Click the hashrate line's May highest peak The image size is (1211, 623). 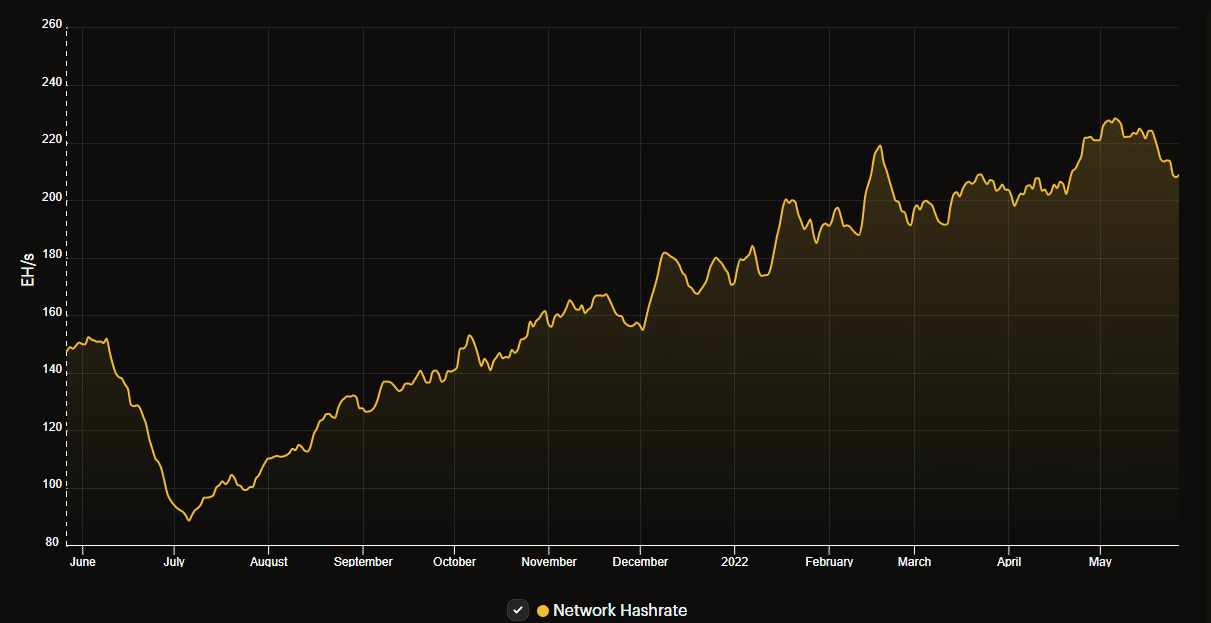1116,119
